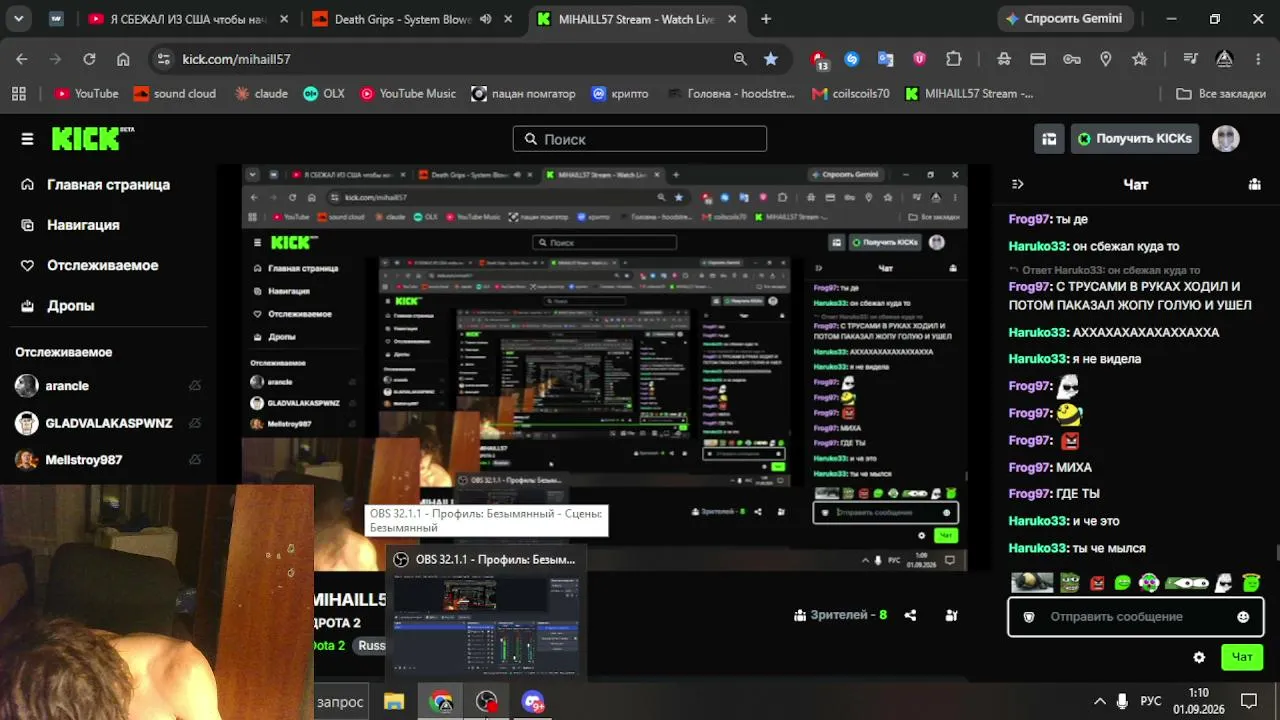The image size is (1280, 720).
Task: Unfollow arancle via the icon in its row
Action: tap(195, 386)
